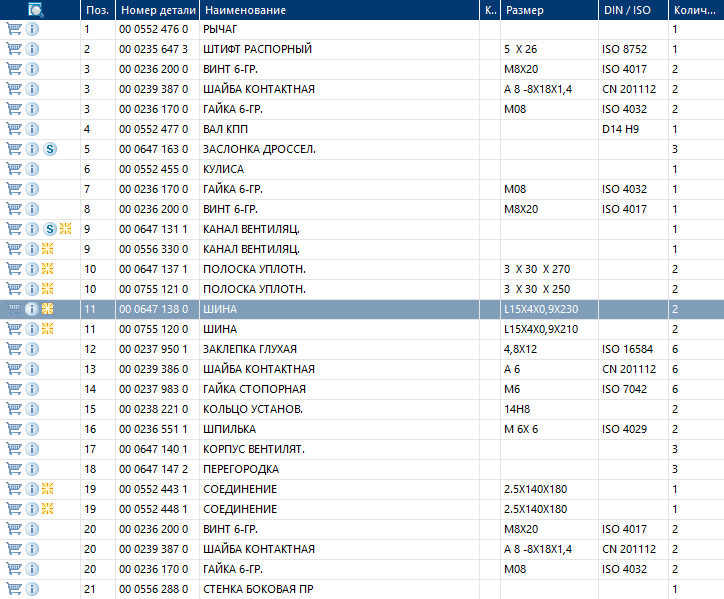
Task: Click the S icon for ЗАСЛОНКА ДРОССЕЛ.
Action: [x=50, y=149]
